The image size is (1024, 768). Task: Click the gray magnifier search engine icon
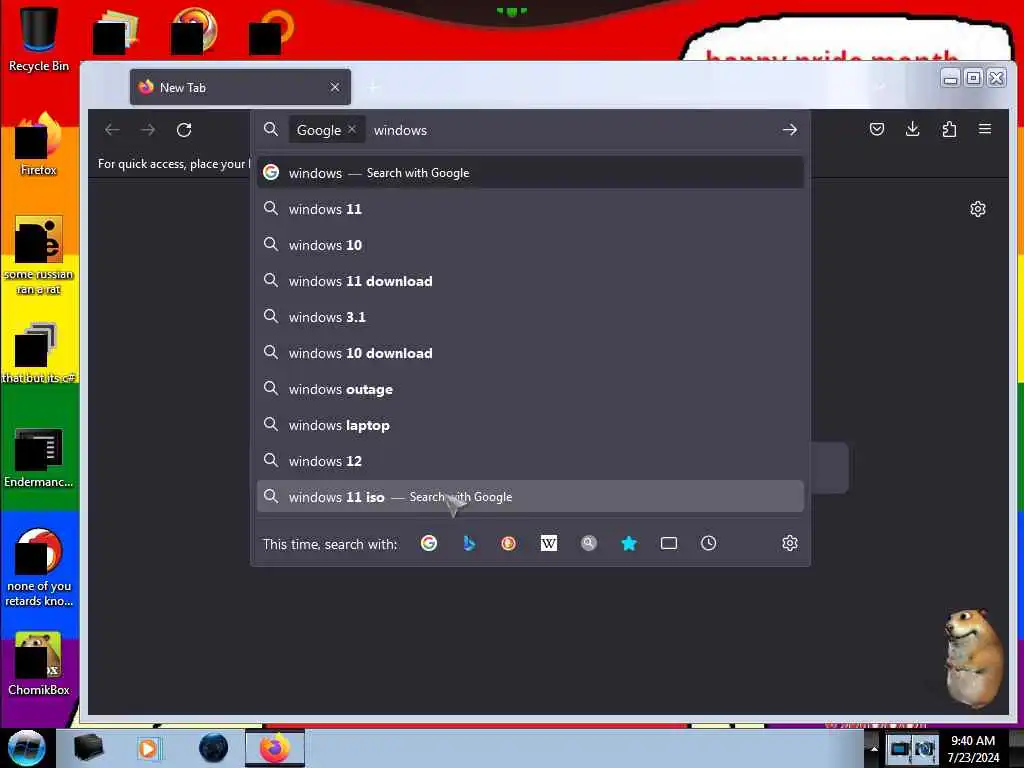click(588, 543)
